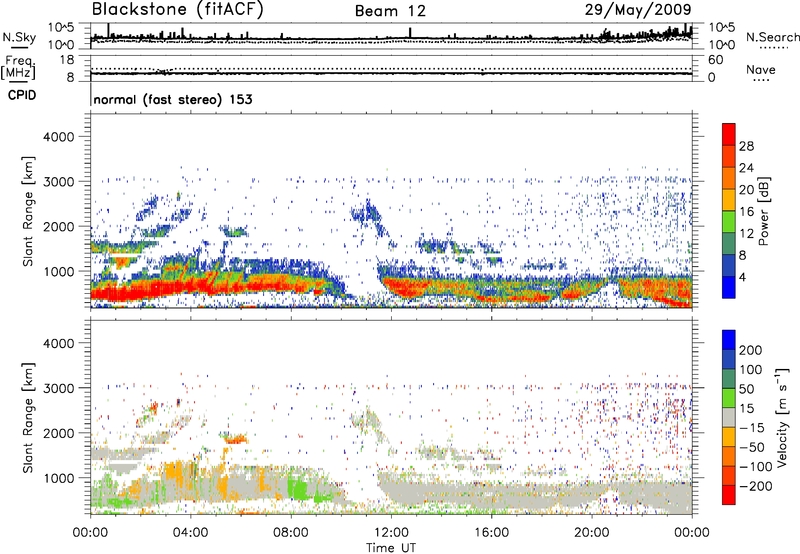Click the '12:00' time tick label
Image resolution: width=800 pixels, height=554 pixels.
[x=391, y=533]
